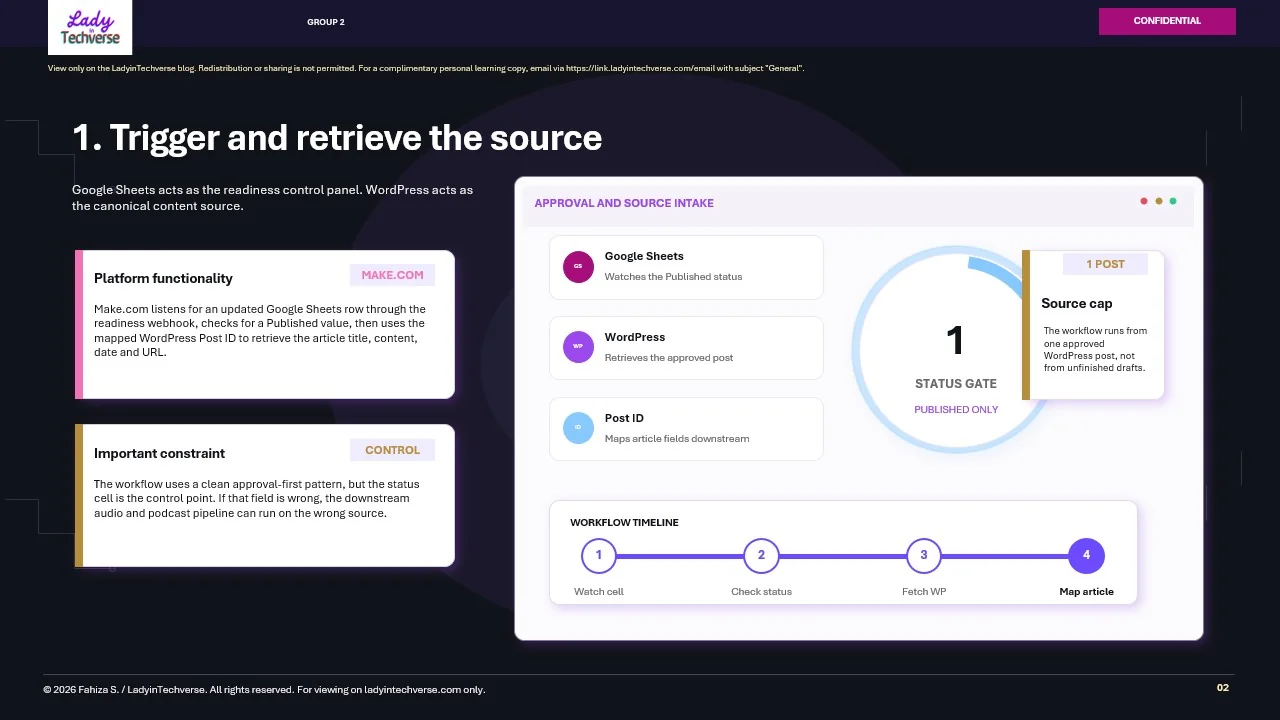
Task: Click the status gate circular progress ring
Action: coord(955,350)
